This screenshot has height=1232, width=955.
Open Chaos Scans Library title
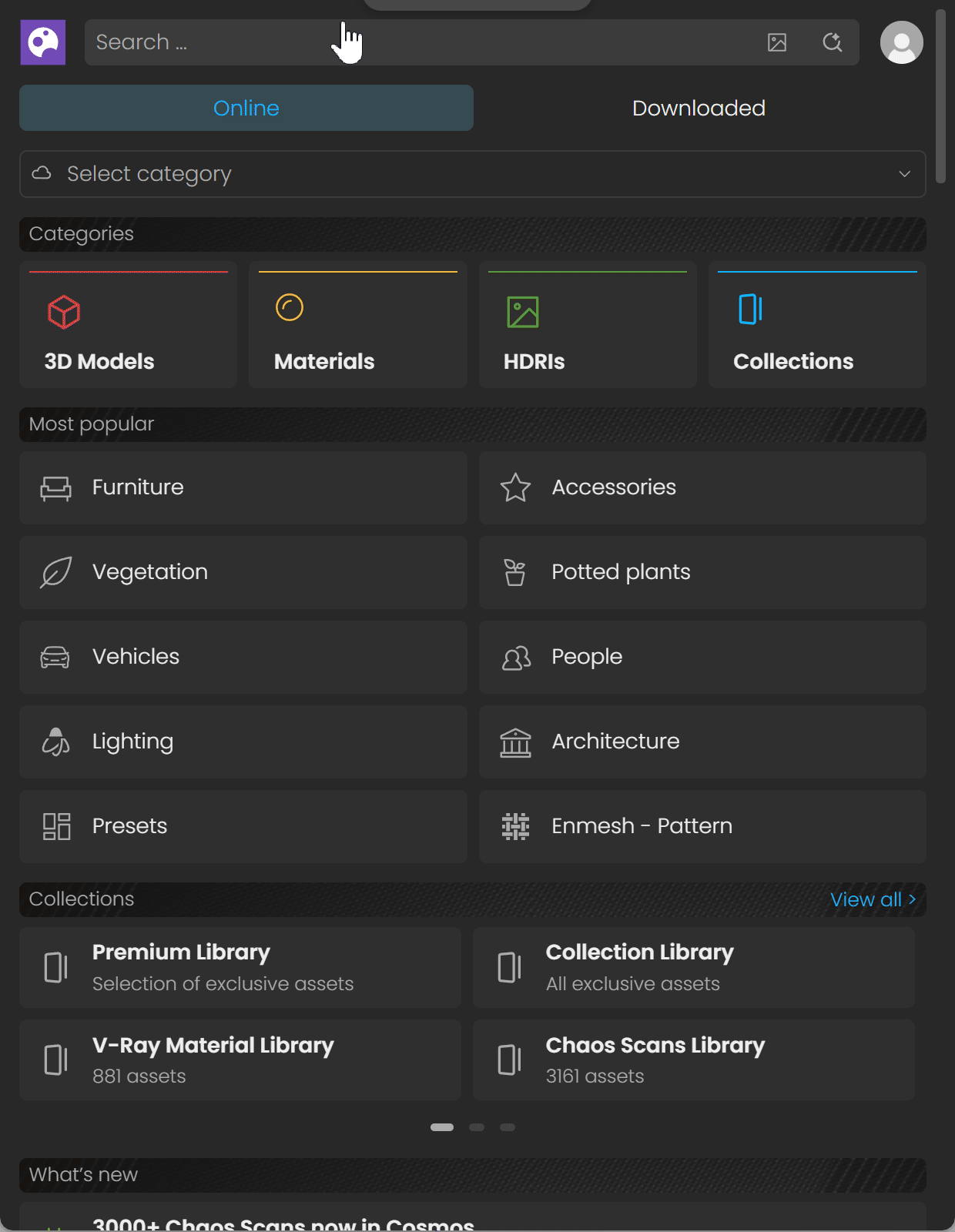tap(655, 1046)
